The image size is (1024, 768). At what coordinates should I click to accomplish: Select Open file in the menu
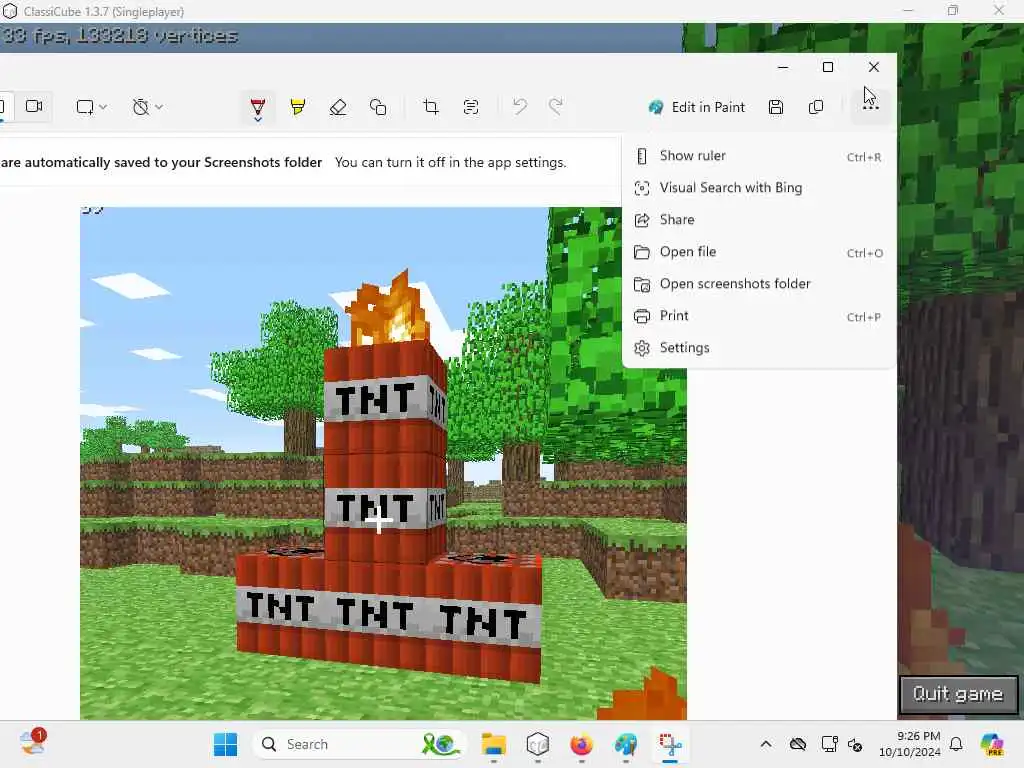(759, 252)
